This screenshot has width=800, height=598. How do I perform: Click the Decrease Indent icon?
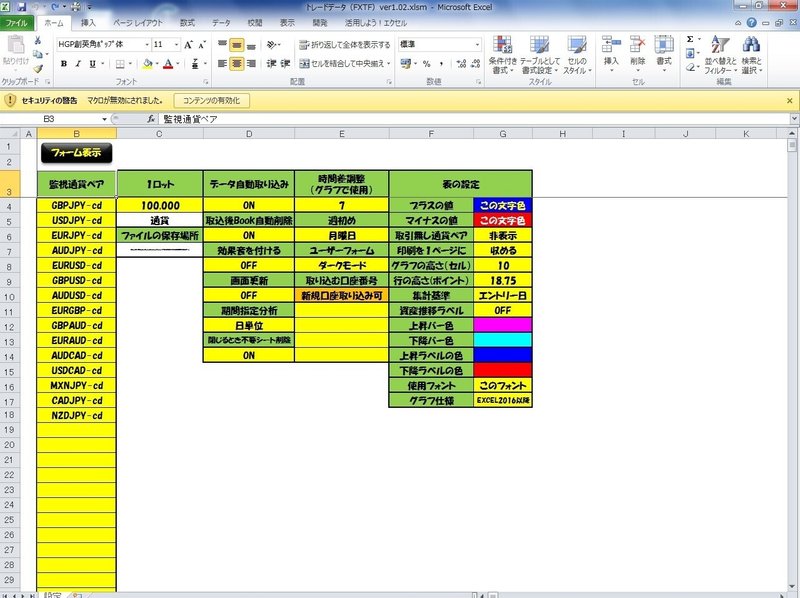tap(271, 64)
